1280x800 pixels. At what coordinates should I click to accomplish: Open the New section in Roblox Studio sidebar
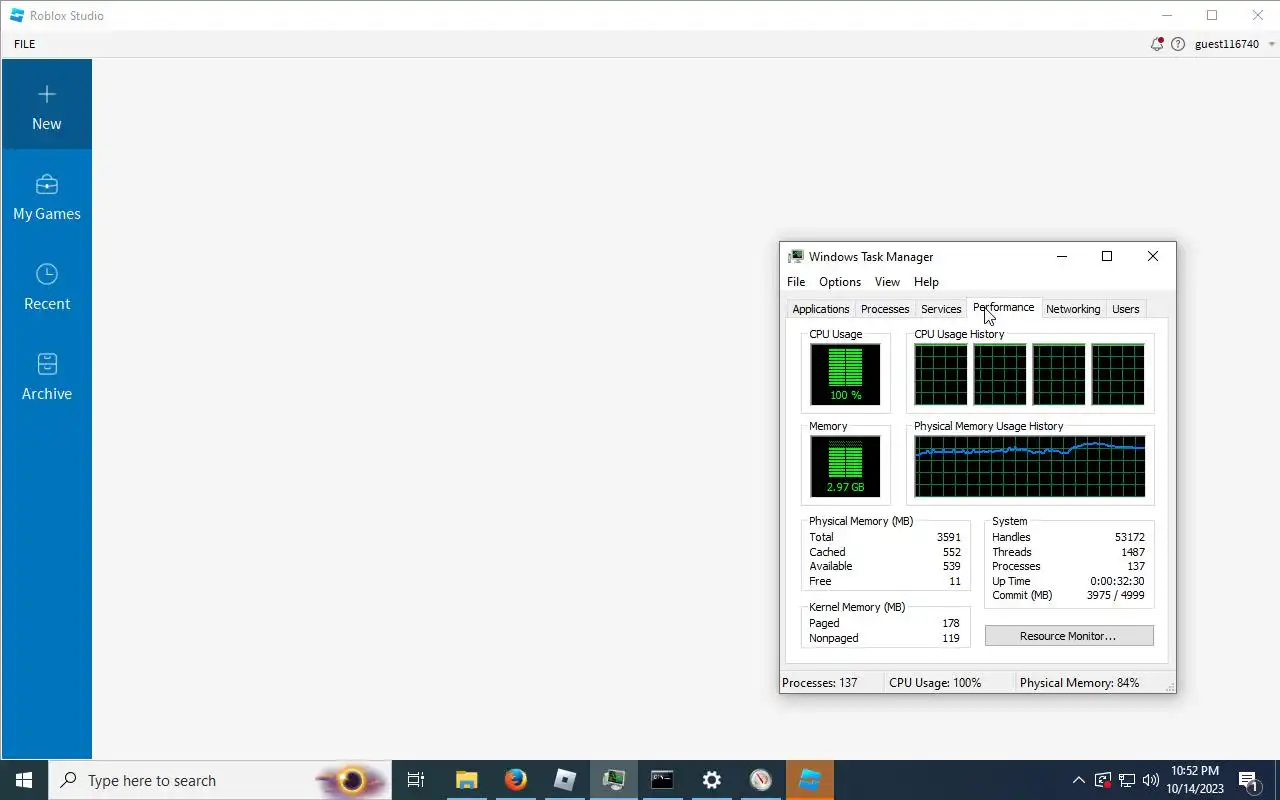(x=46, y=105)
